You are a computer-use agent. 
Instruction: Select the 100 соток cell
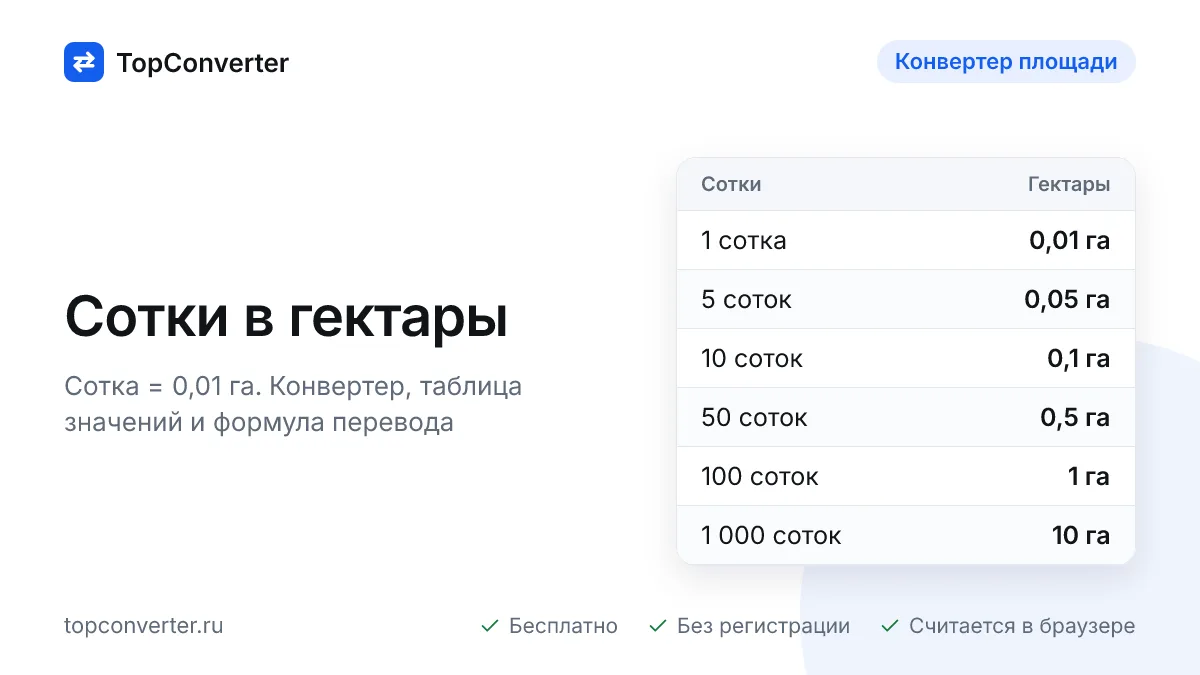(x=760, y=477)
